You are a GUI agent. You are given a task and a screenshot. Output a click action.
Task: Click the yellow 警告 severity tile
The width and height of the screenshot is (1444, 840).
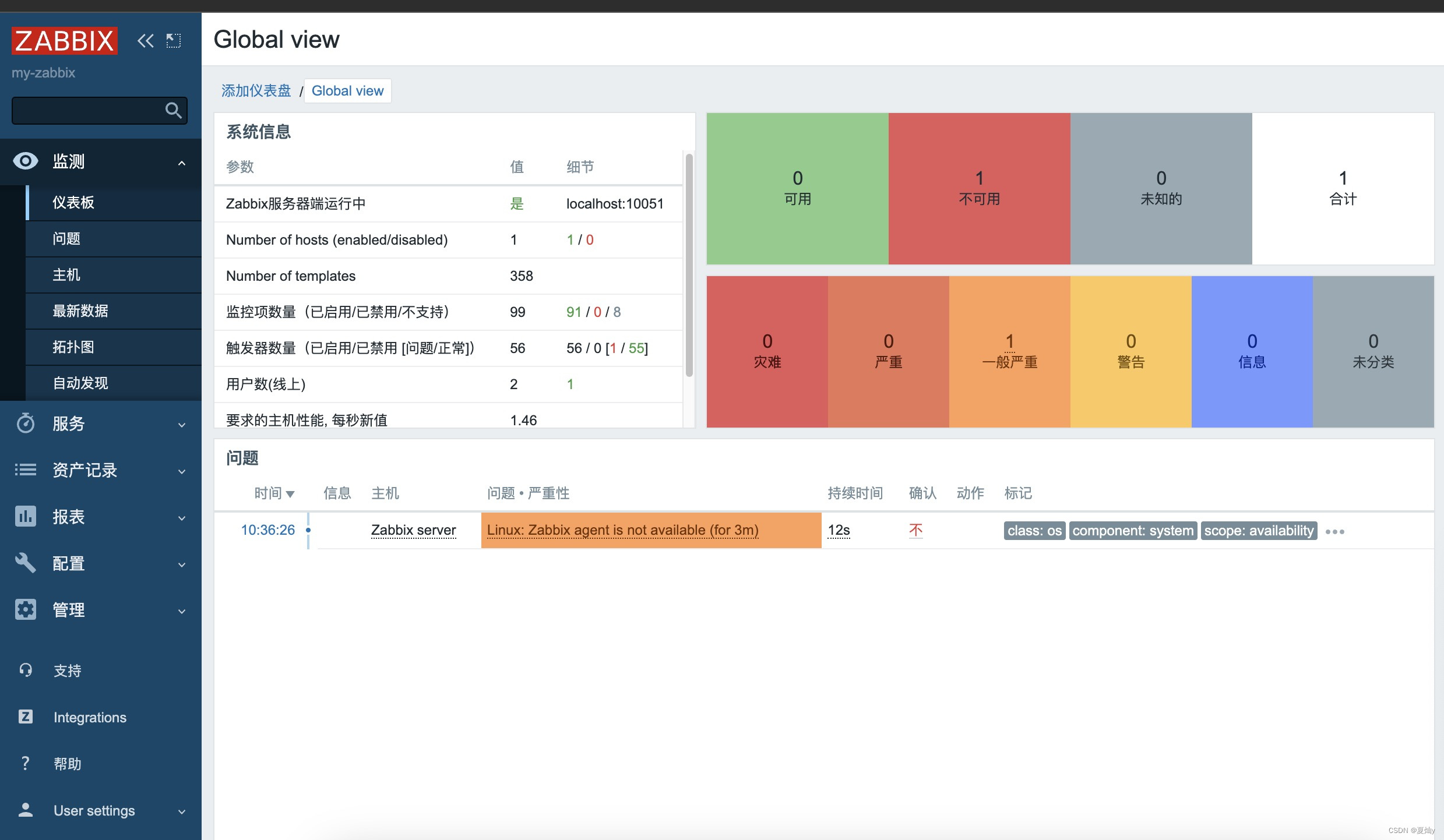1130,352
